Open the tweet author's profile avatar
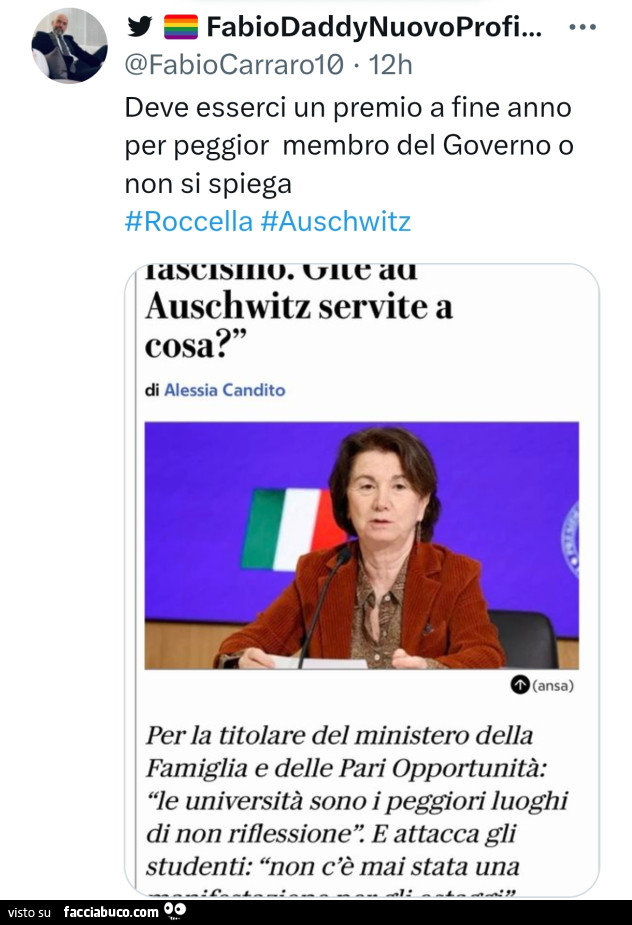Image resolution: width=632 pixels, height=925 pixels. click(x=69, y=46)
